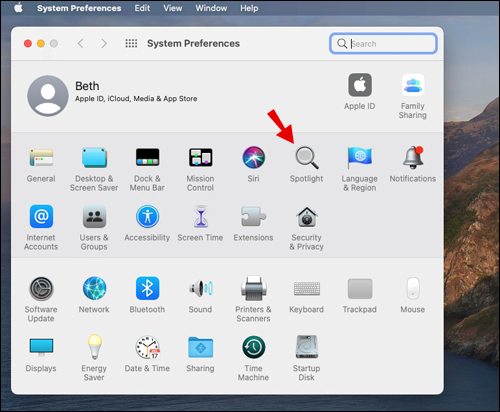The width and height of the screenshot is (500, 412).
Task: Click inside the Search field
Action: 383,43
